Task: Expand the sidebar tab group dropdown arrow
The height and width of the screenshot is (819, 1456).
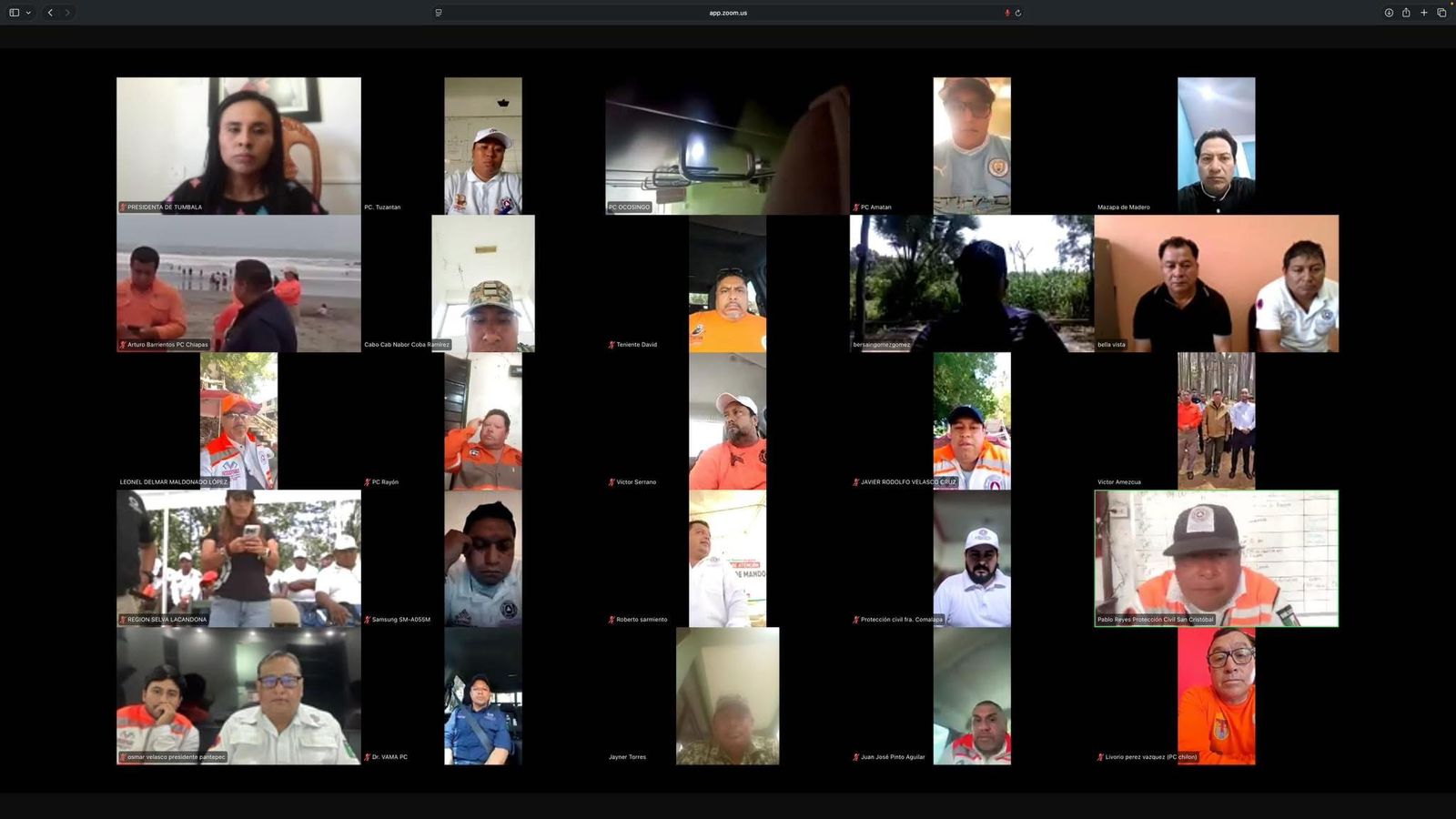Action: point(28,13)
